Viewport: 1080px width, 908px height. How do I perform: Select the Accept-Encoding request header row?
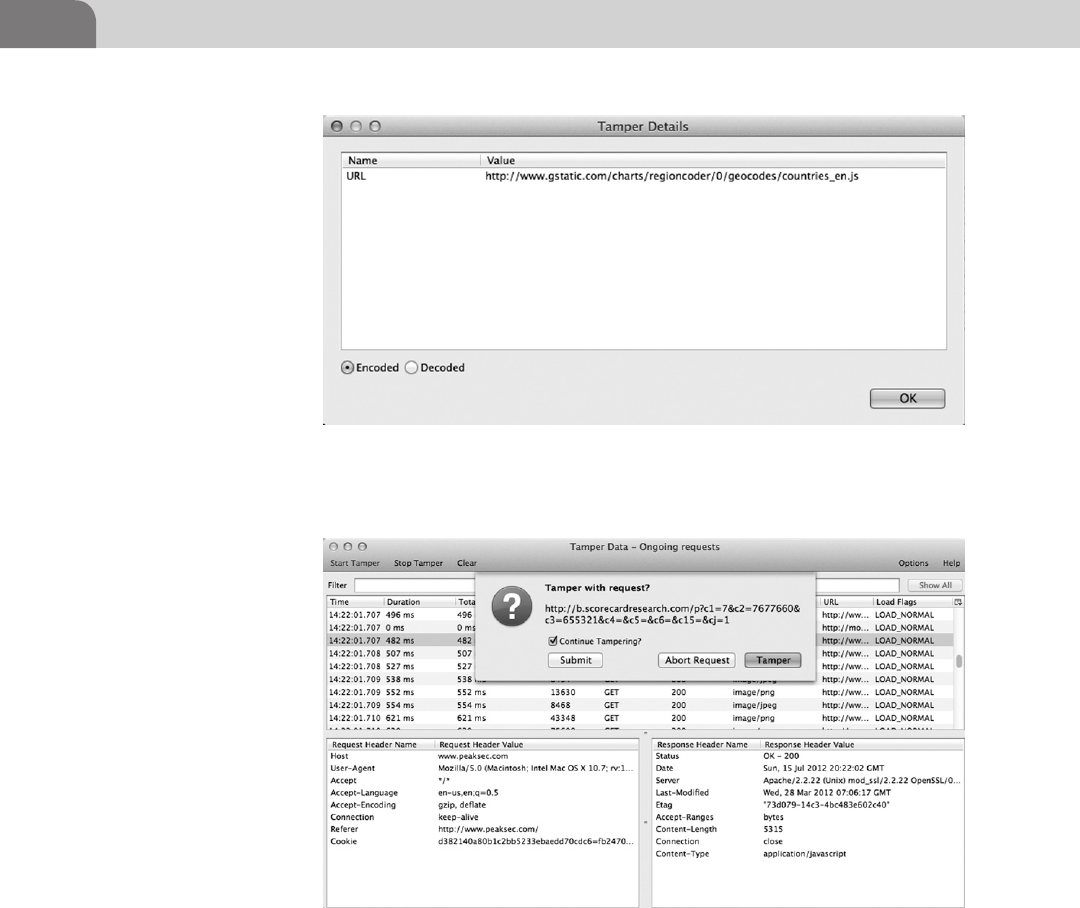[x=482, y=805]
